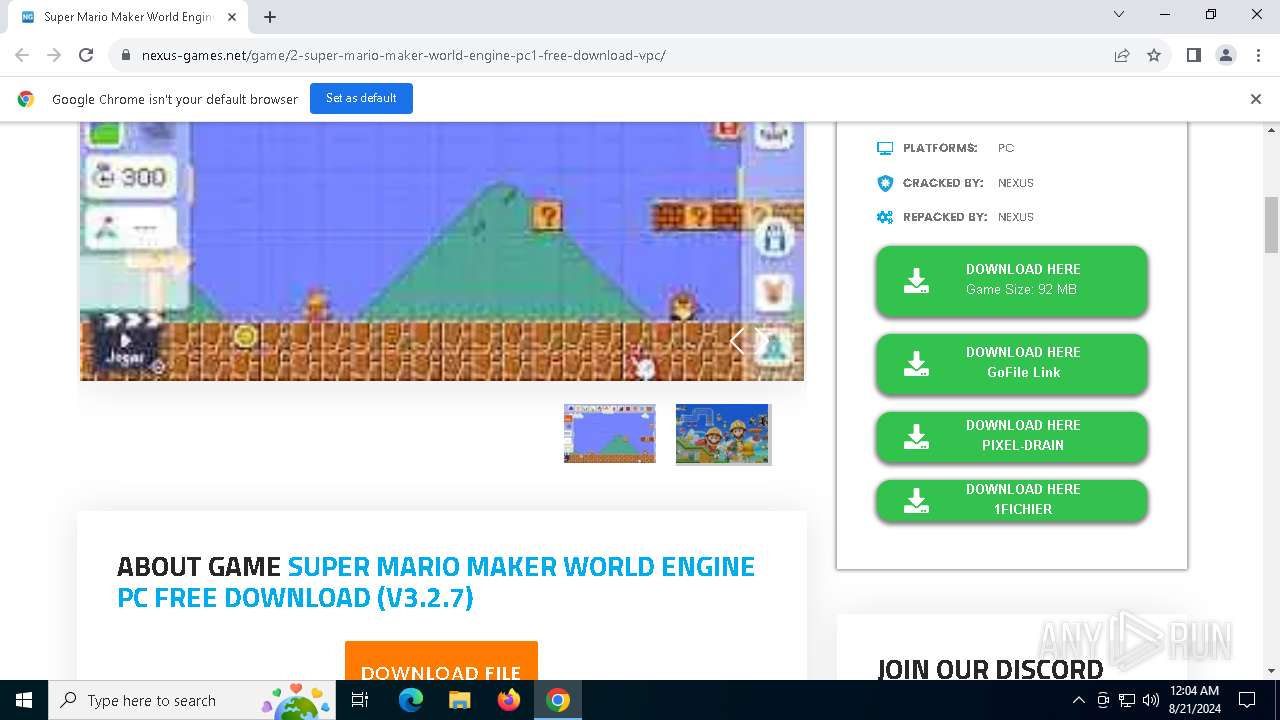
Task: Dismiss the default browser notification bar
Action: pos(1255,99)
